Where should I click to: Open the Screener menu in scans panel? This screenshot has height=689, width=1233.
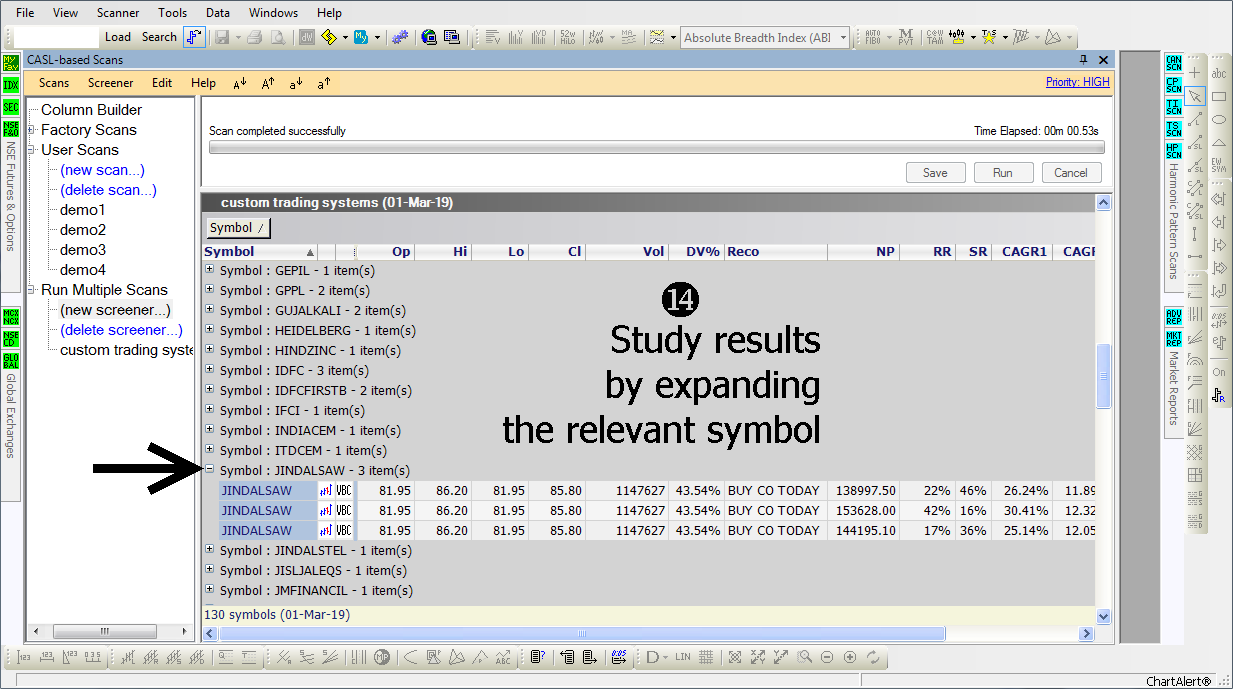[110, 83]
